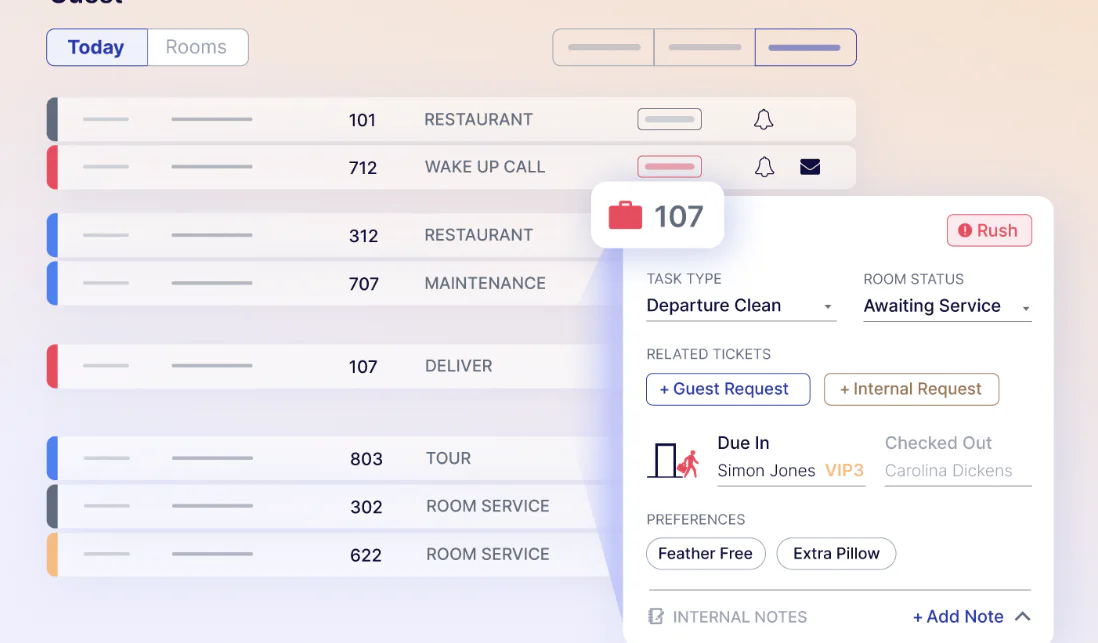Screen dimensions: 1098x643
Task: Select the first placeholder filter segment
Action: point(603,48)
